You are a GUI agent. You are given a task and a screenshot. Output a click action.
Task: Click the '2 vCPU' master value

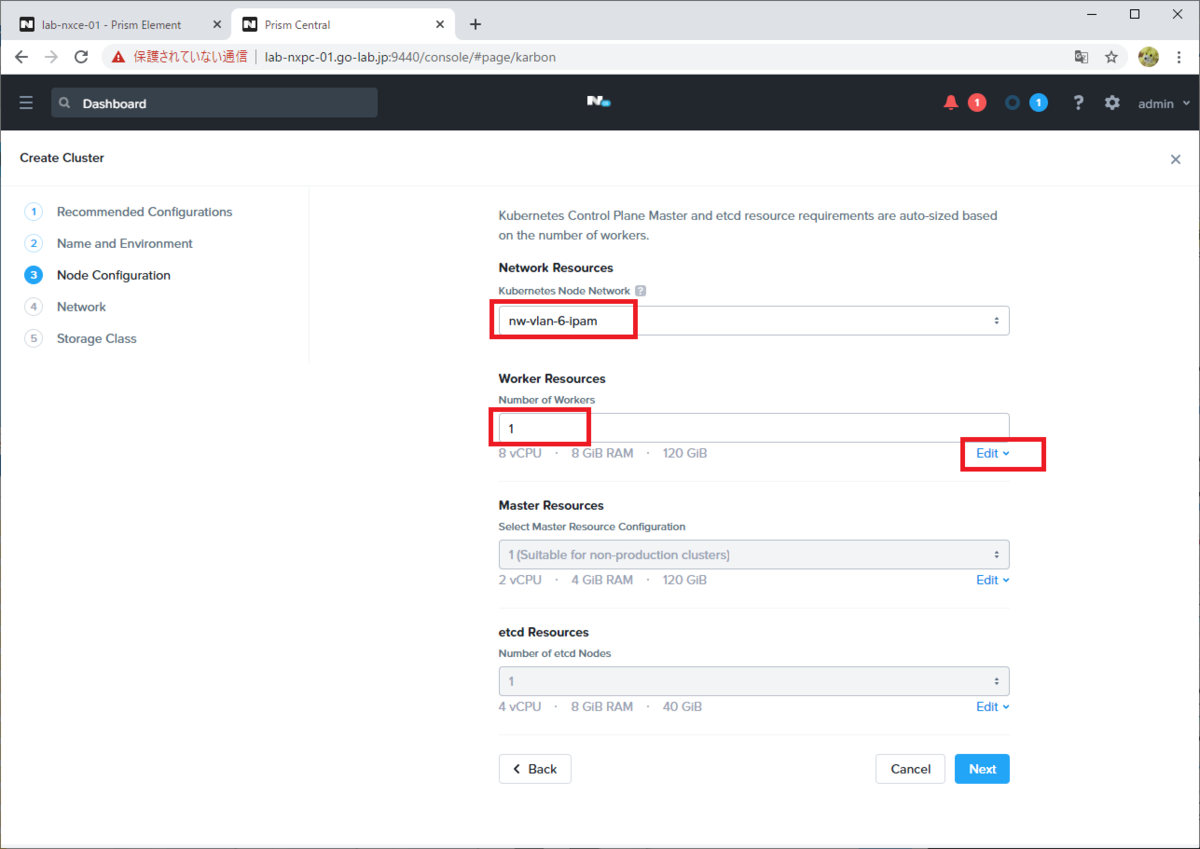520,580
